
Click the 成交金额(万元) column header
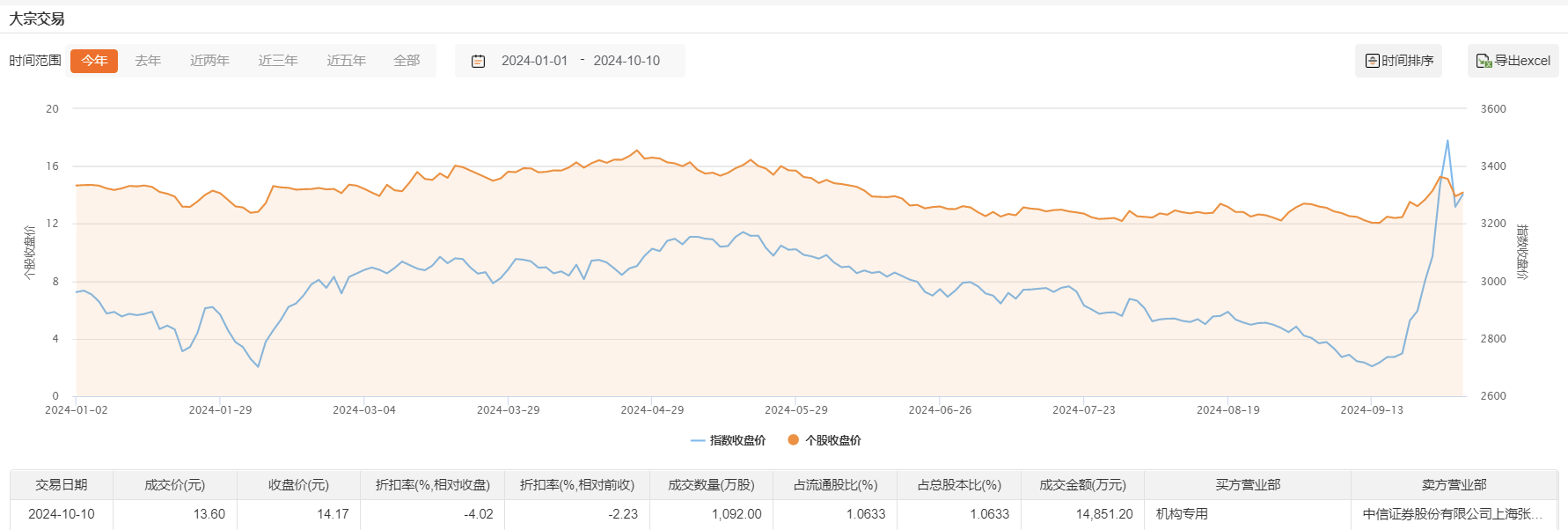tap(1082, 485)
